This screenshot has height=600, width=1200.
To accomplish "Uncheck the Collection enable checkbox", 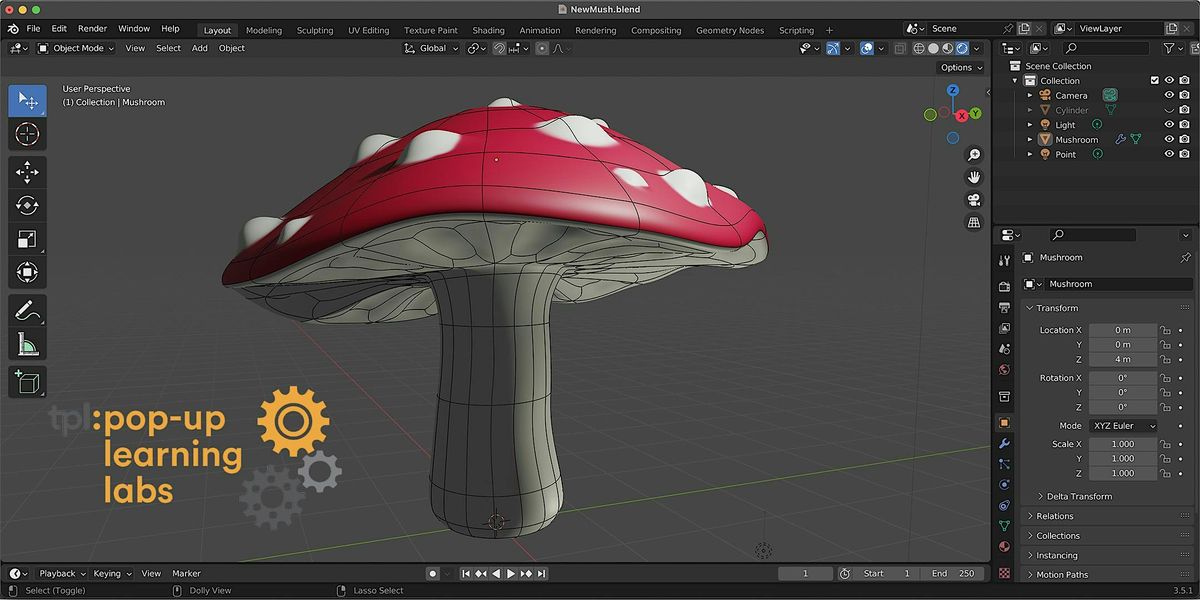I will (1155, 80).
